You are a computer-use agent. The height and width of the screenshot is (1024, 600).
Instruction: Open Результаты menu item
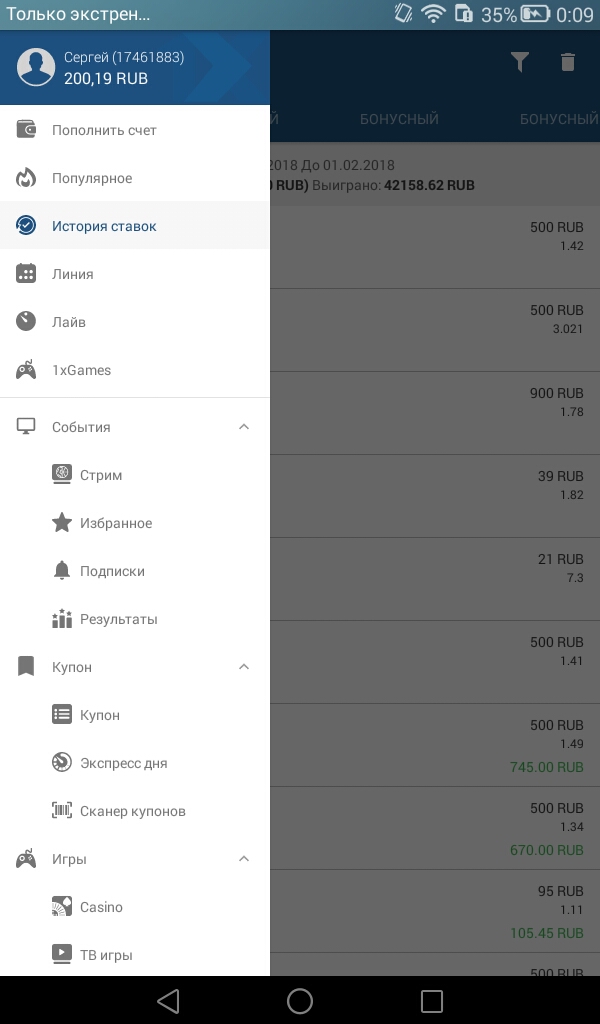click(118, 619)
